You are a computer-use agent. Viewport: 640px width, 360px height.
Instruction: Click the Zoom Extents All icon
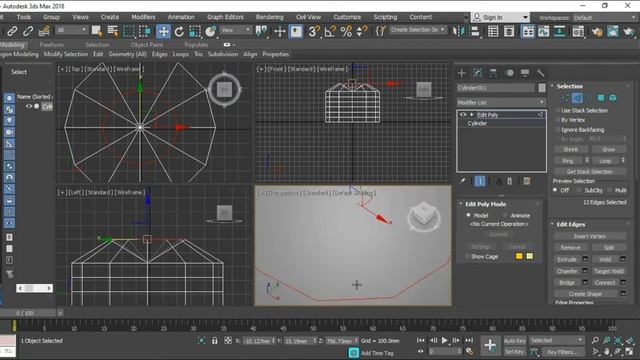click(x=630, y=340)
